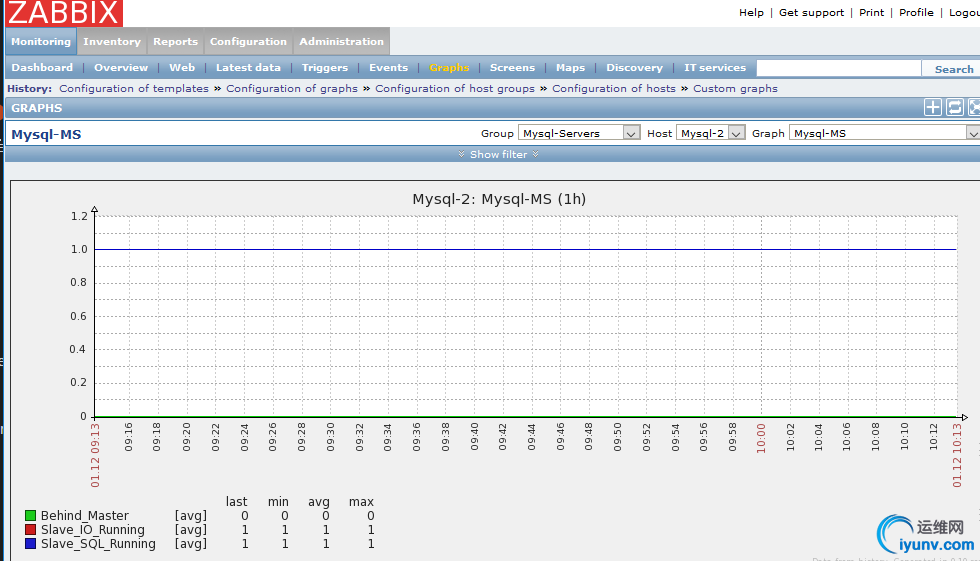Click the blue line at value 1.0
The height and width of the screenshot is (561, 980).
(525, 249)
